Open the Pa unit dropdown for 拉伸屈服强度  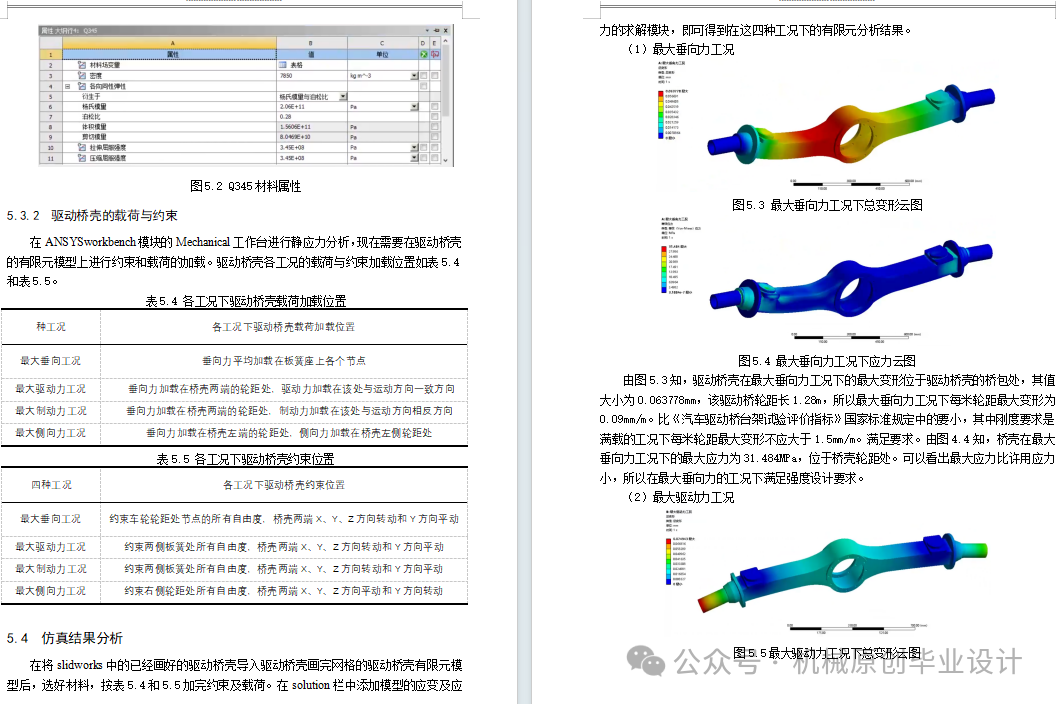pyautogui.click(x=414, y=147)
